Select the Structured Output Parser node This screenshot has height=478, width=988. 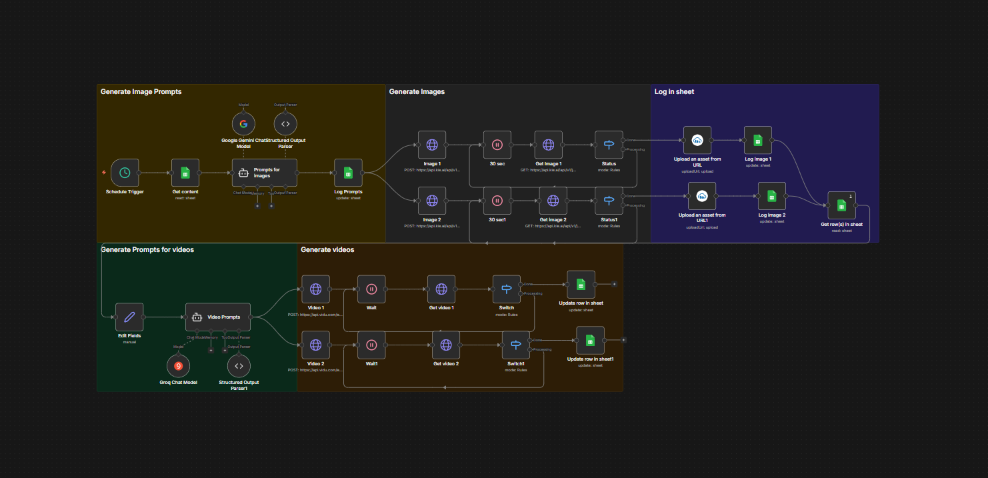(x=285, y=123)
